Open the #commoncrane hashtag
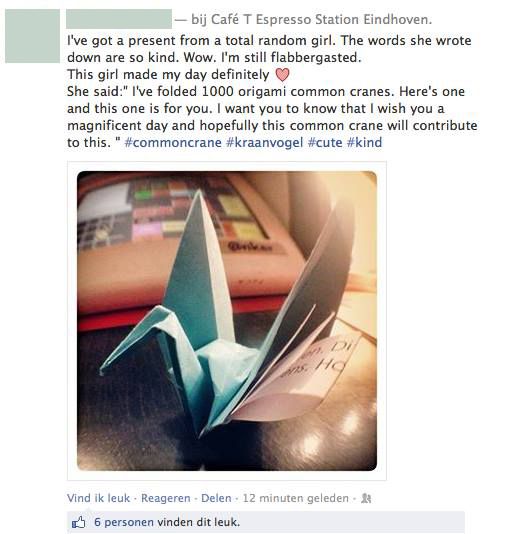 point(173,142)
